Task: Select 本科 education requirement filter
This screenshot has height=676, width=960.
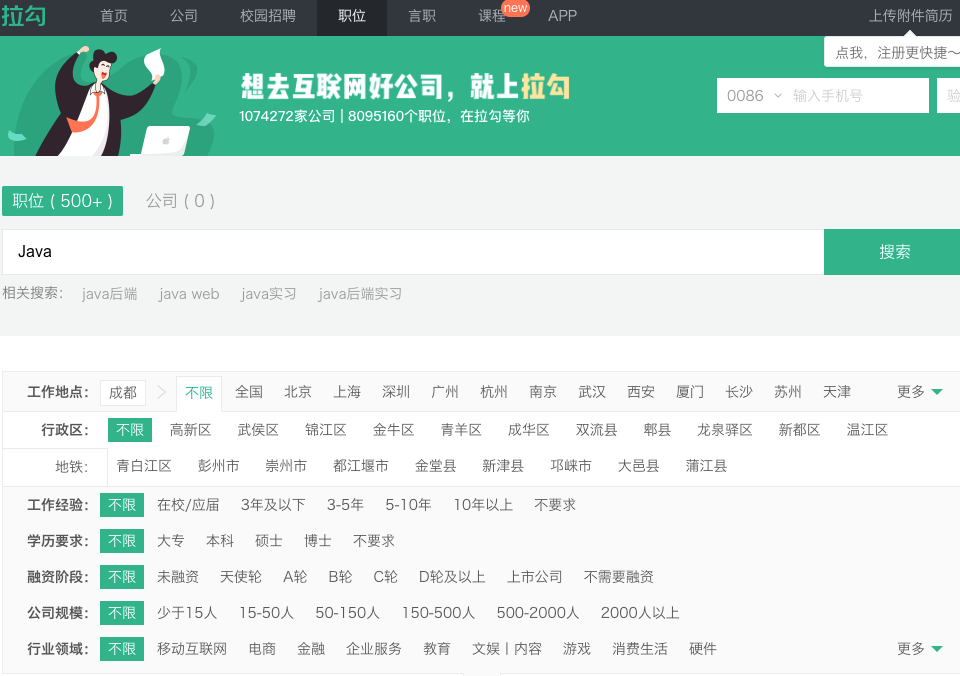Action: point(220,541)
